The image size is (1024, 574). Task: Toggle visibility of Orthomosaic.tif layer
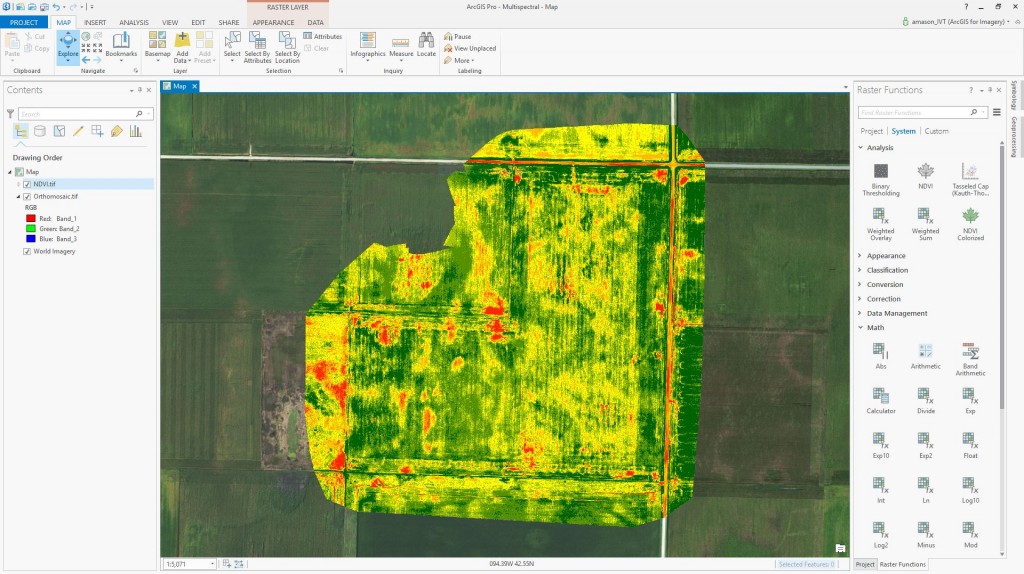point(27,196)
